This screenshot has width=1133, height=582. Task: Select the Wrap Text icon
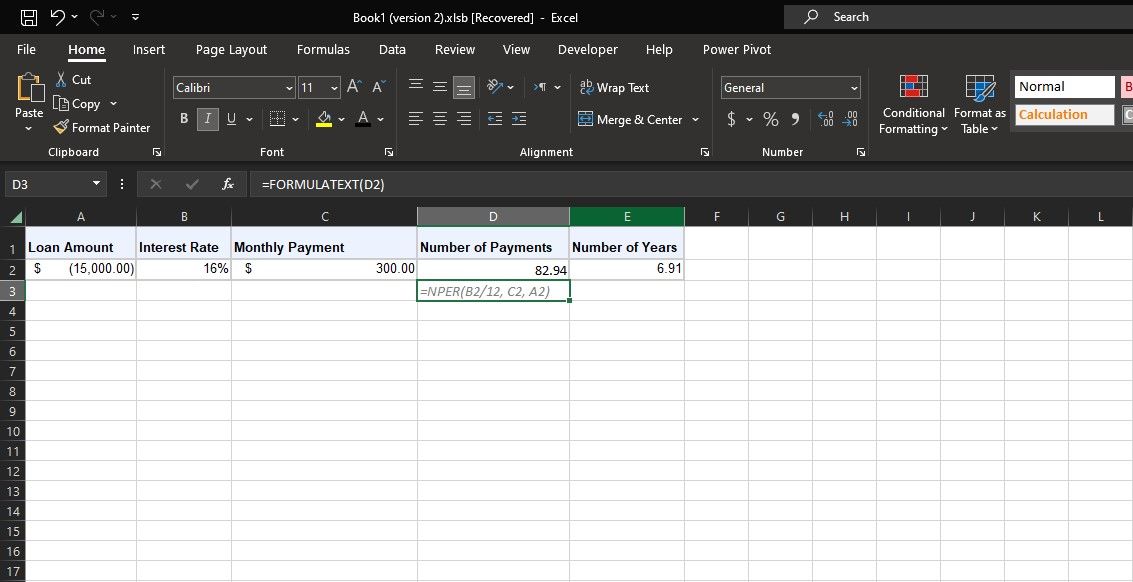click(x=587, y=88)
